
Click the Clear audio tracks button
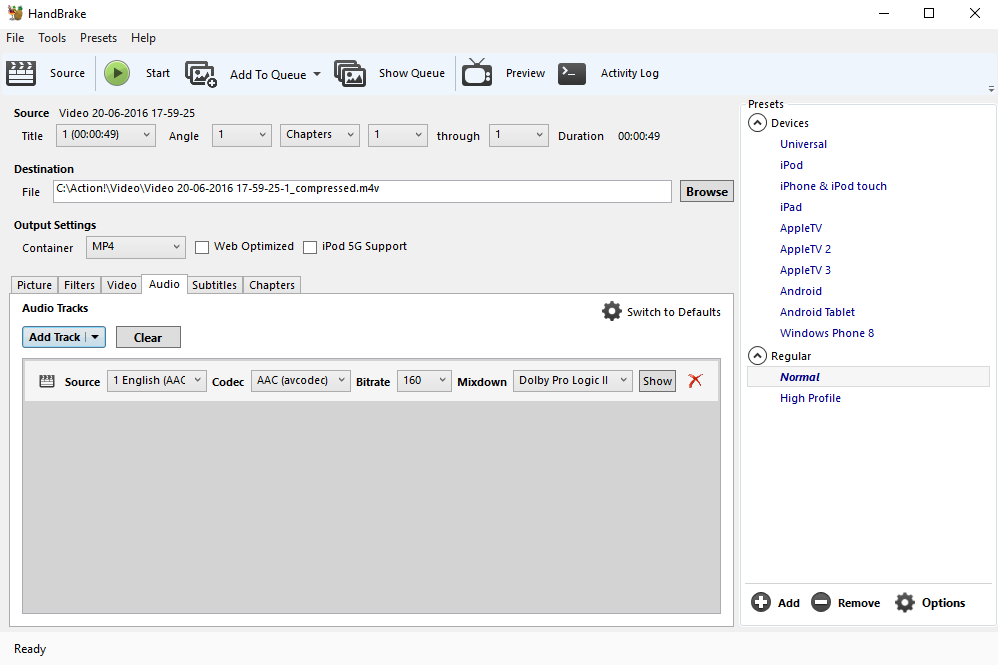(x=148, y=337)
